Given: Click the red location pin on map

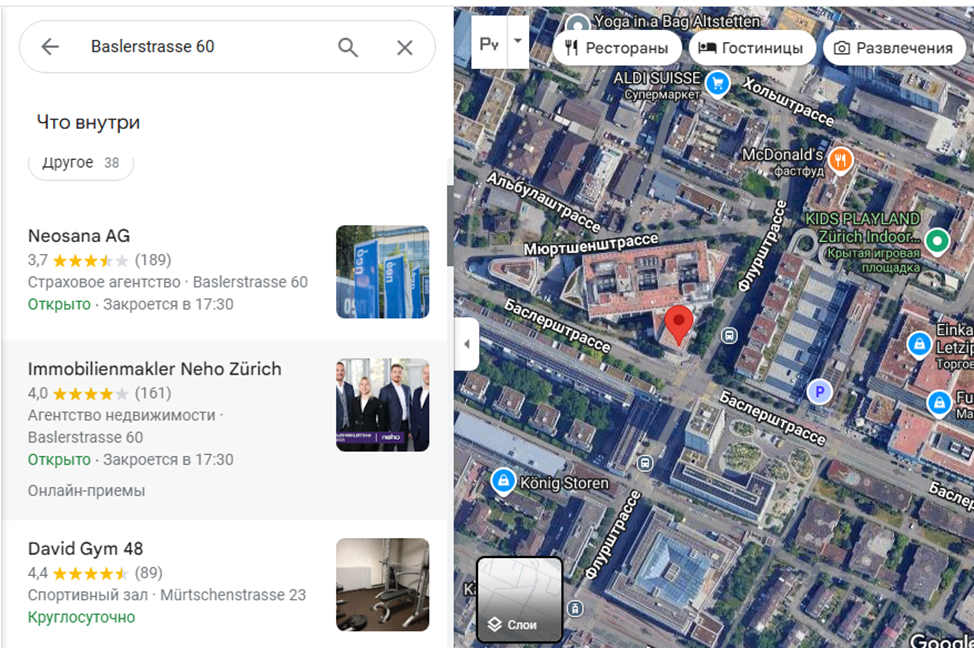Looking at the screenshot, I should click(x=678, y=324).
